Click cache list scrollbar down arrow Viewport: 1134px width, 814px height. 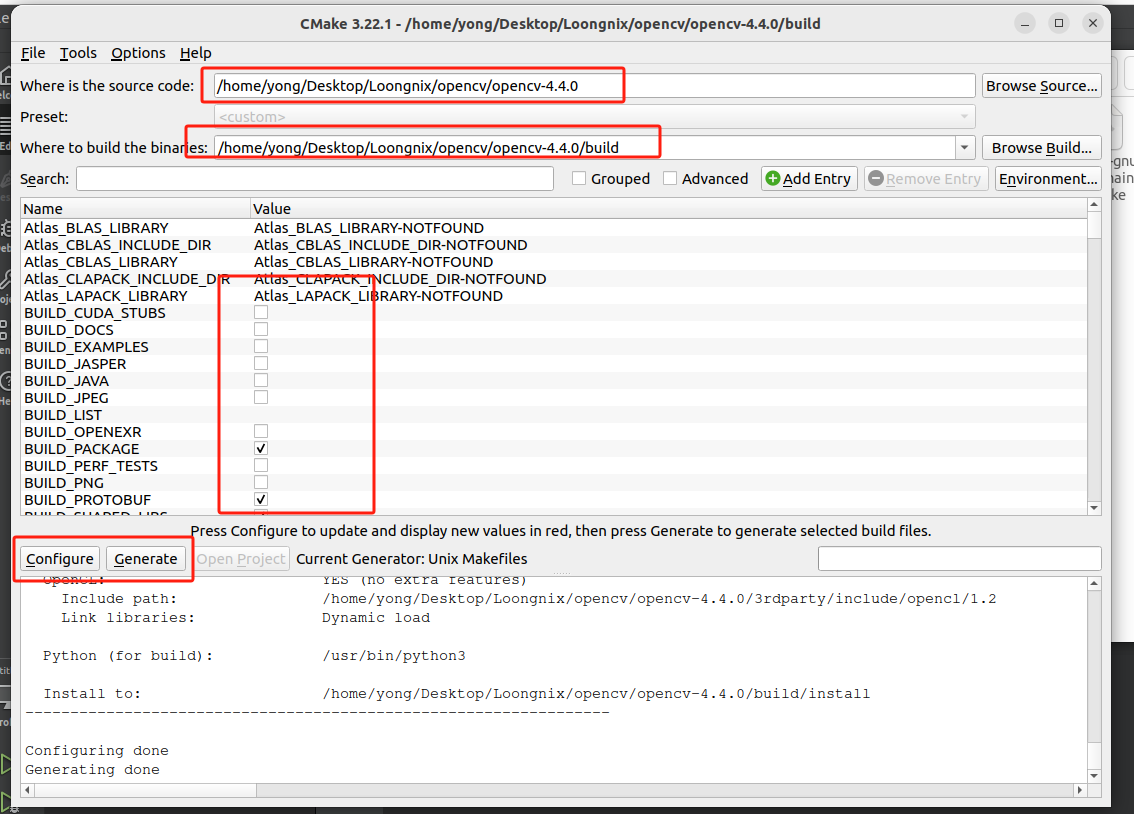1094,508
